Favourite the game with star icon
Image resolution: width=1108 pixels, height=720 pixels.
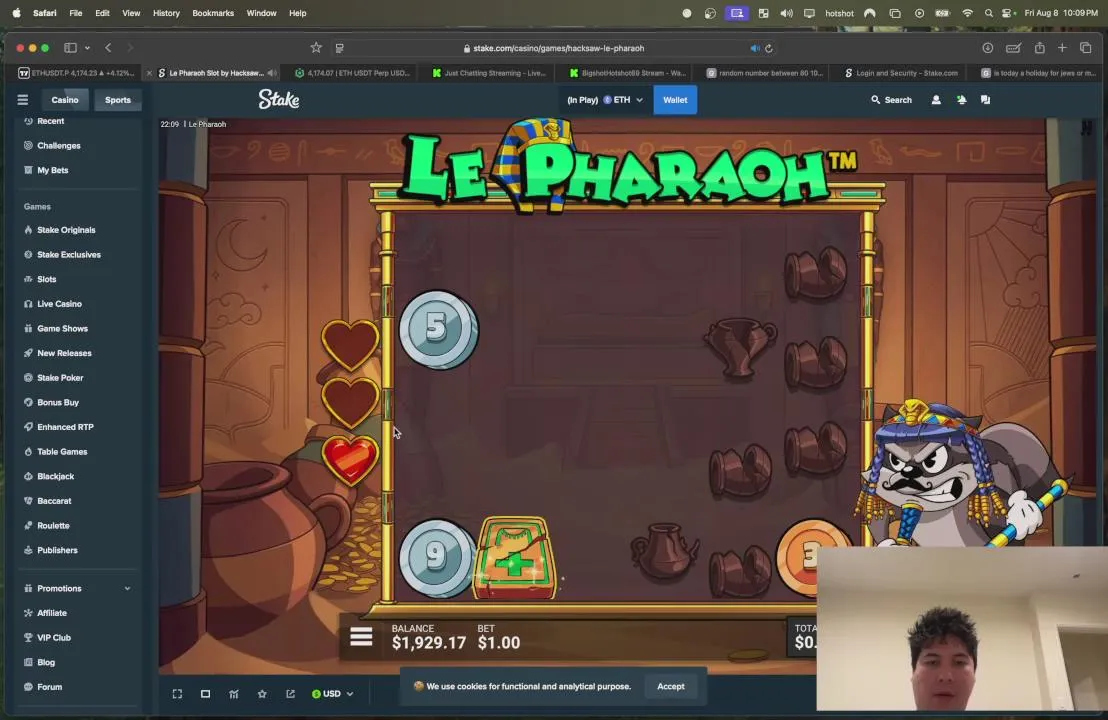(x=262, y=694)
